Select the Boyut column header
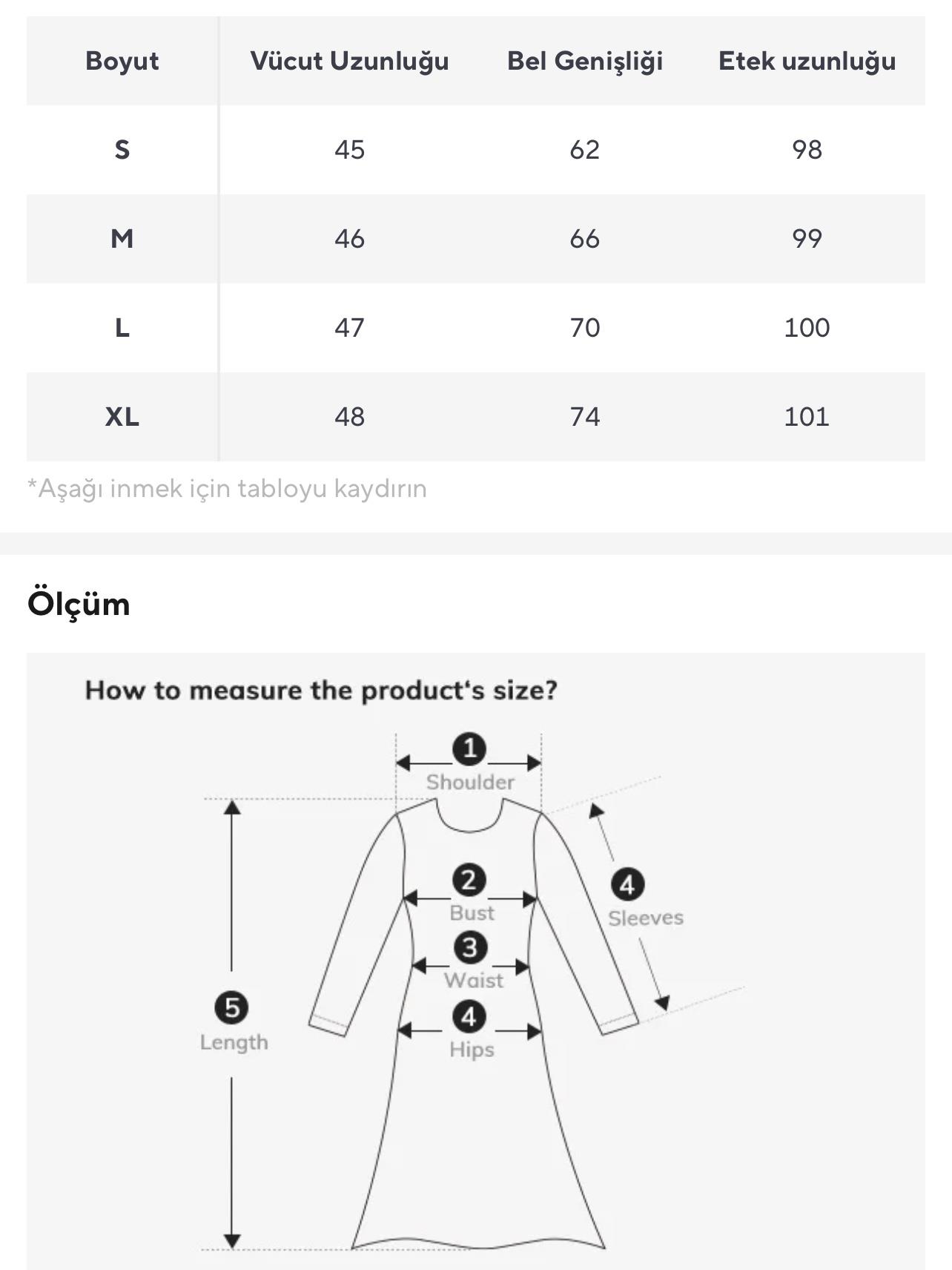 (x=122, y=61)
